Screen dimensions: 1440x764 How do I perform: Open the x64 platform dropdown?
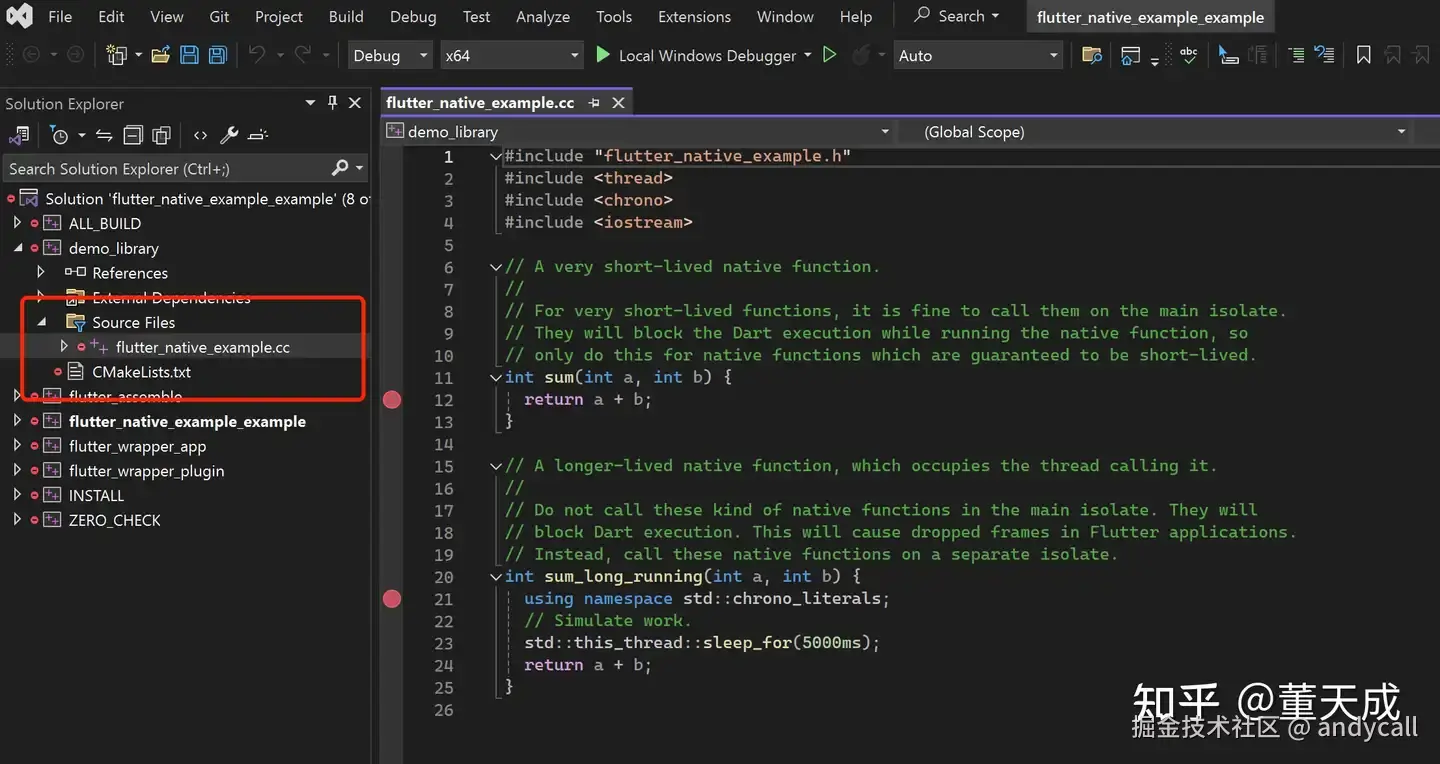(574, 56)
